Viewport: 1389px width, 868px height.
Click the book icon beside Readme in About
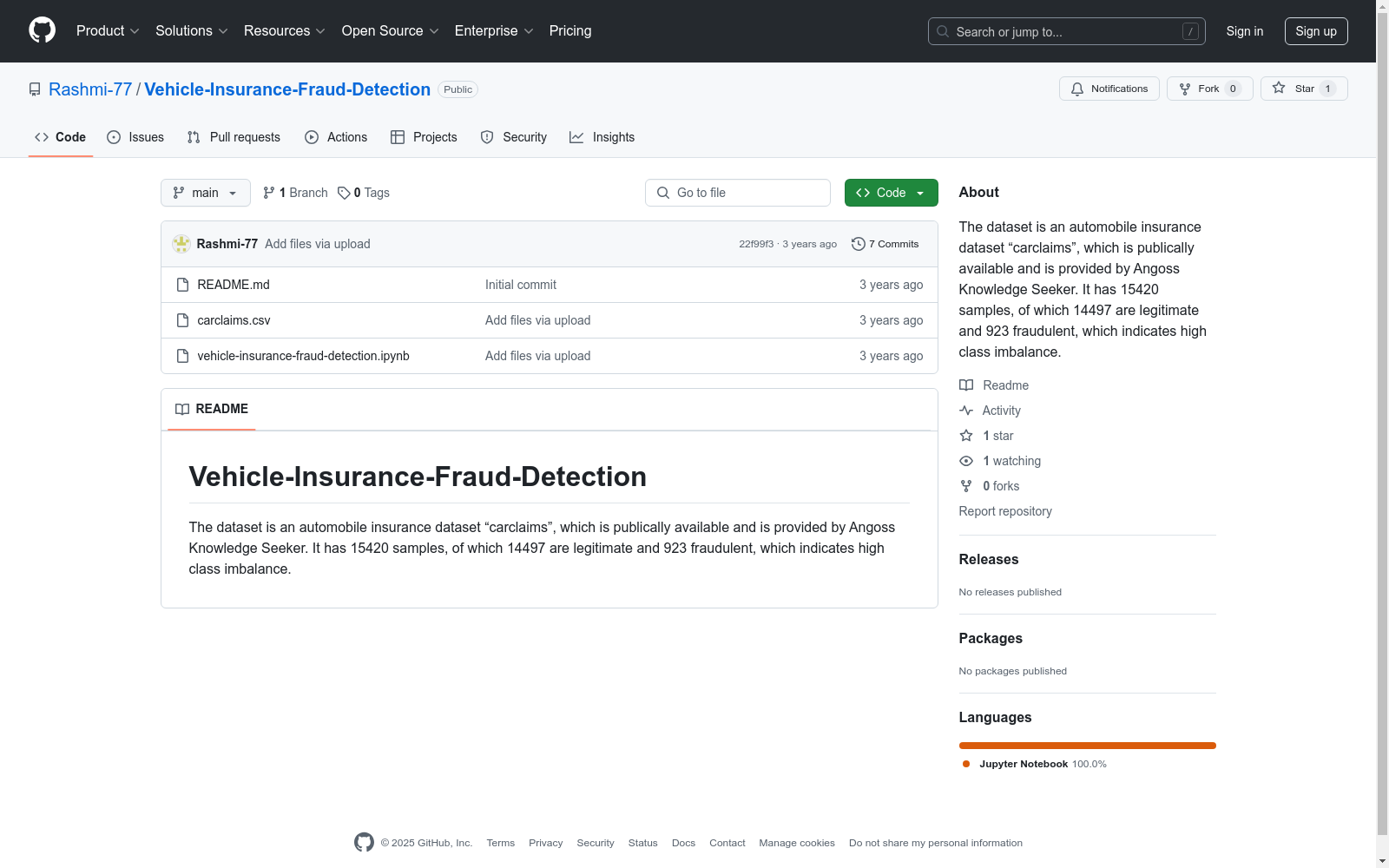tap(966, 385)
